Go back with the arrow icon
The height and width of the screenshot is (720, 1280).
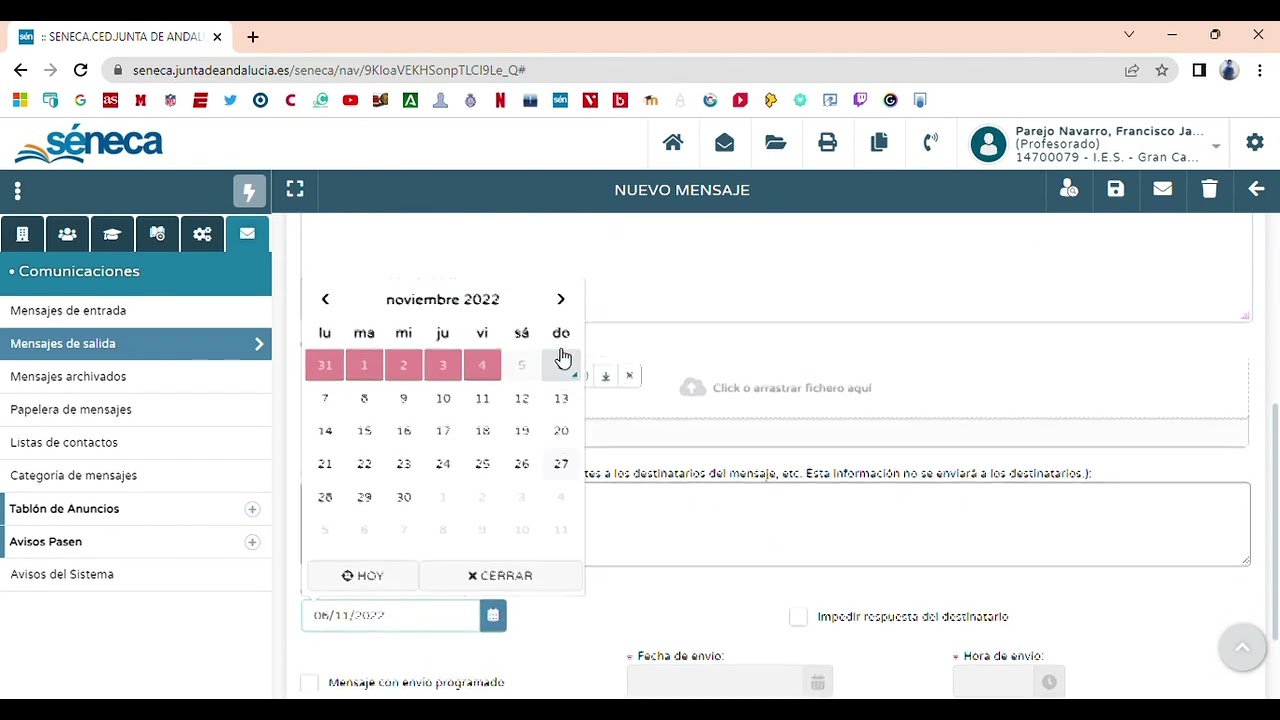(x=1257, y=189)
